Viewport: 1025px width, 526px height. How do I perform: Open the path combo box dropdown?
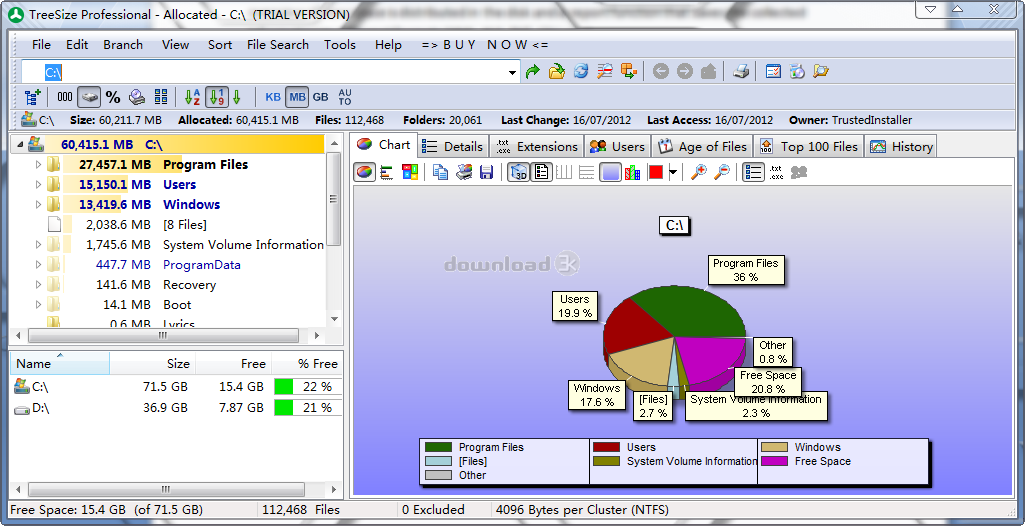(x=513, y=72)
